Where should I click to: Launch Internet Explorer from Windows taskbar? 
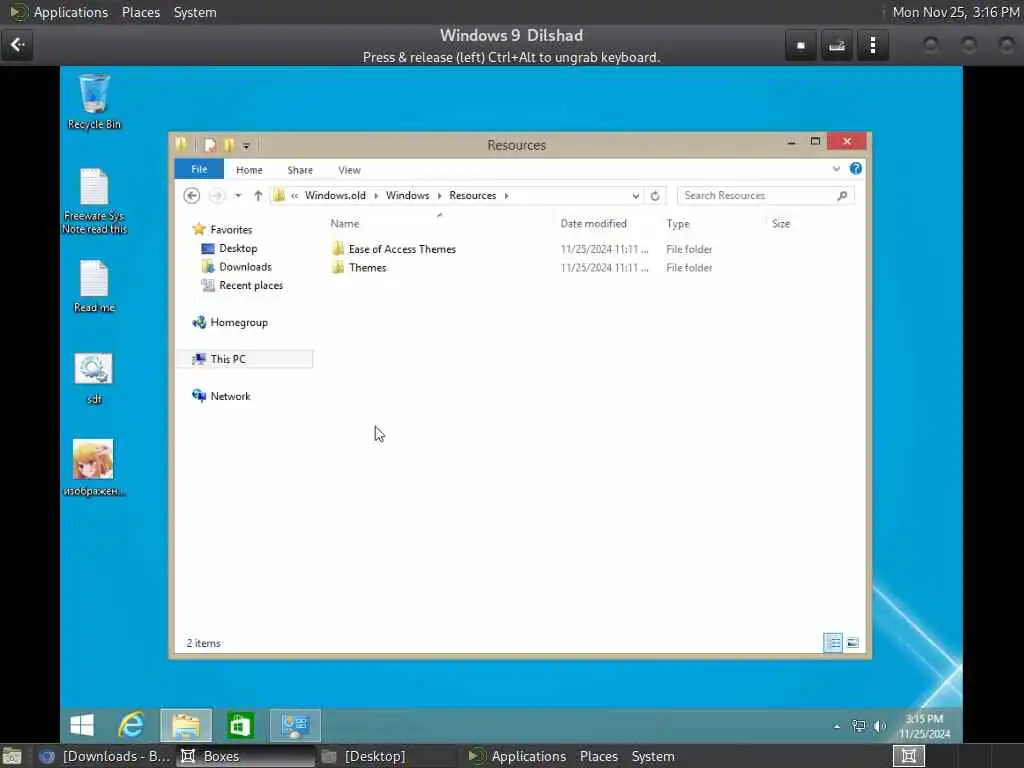131,725
